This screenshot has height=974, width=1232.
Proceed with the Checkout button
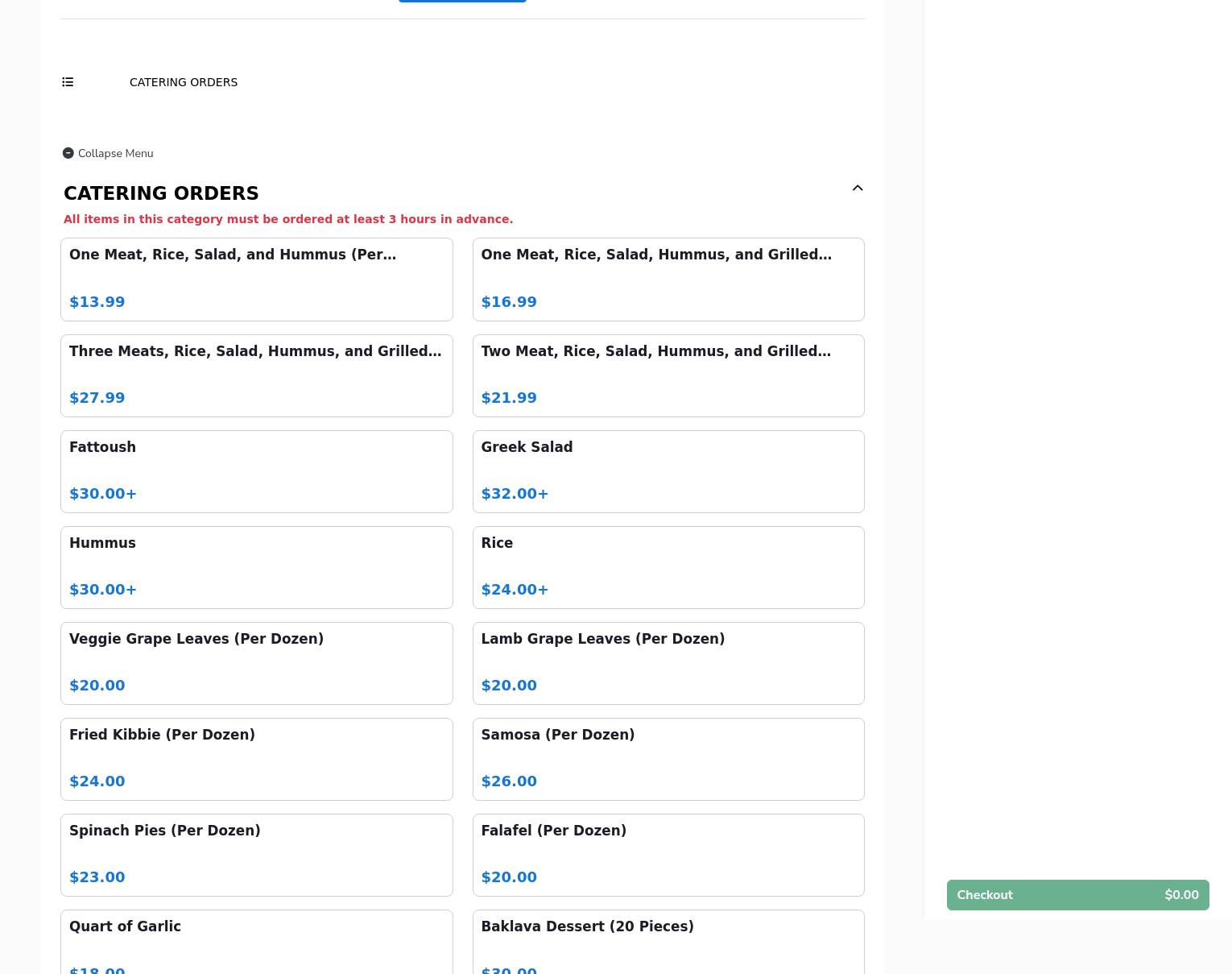click(1078, 895)
